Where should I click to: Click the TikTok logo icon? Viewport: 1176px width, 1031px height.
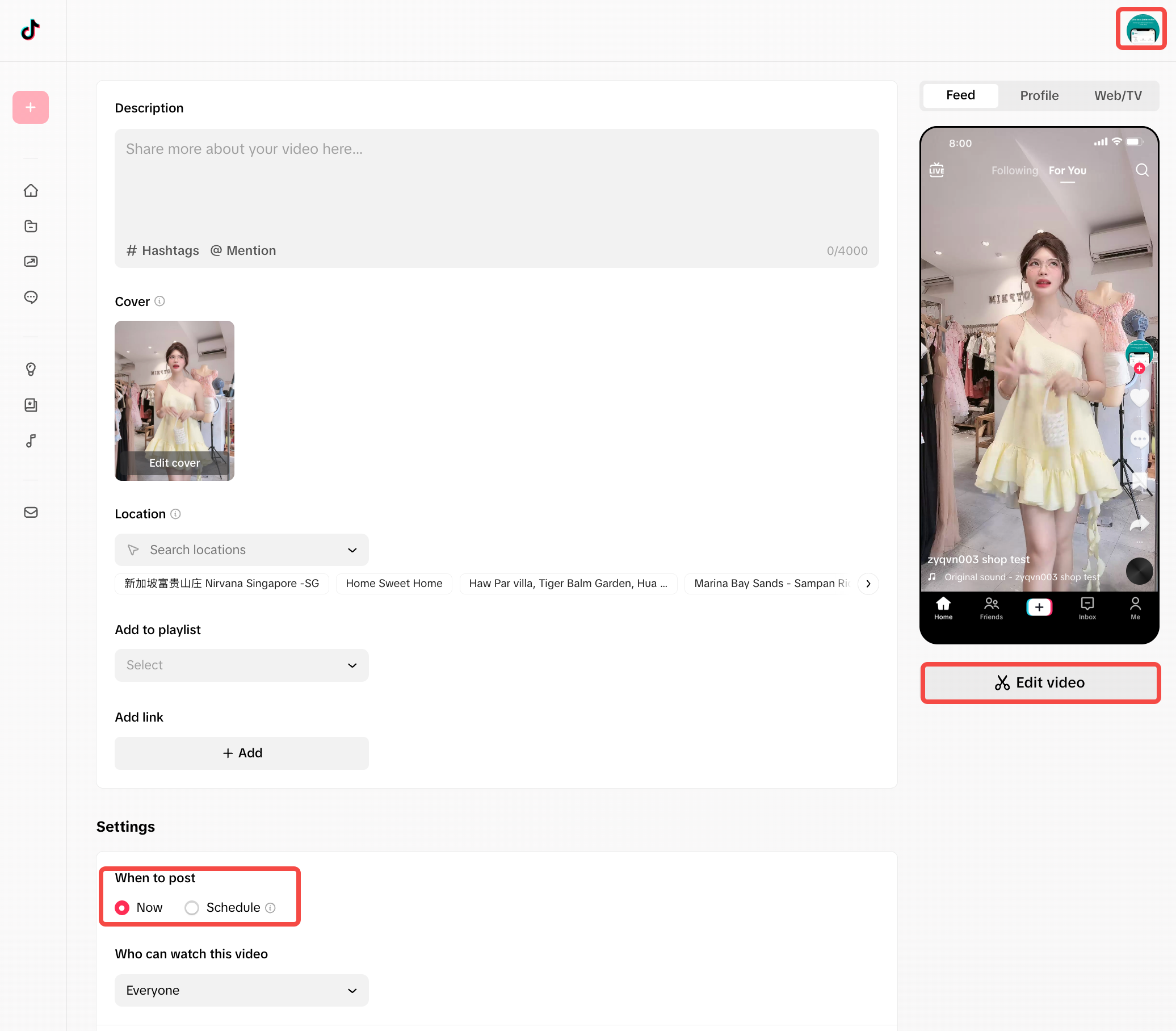point(31,30)
